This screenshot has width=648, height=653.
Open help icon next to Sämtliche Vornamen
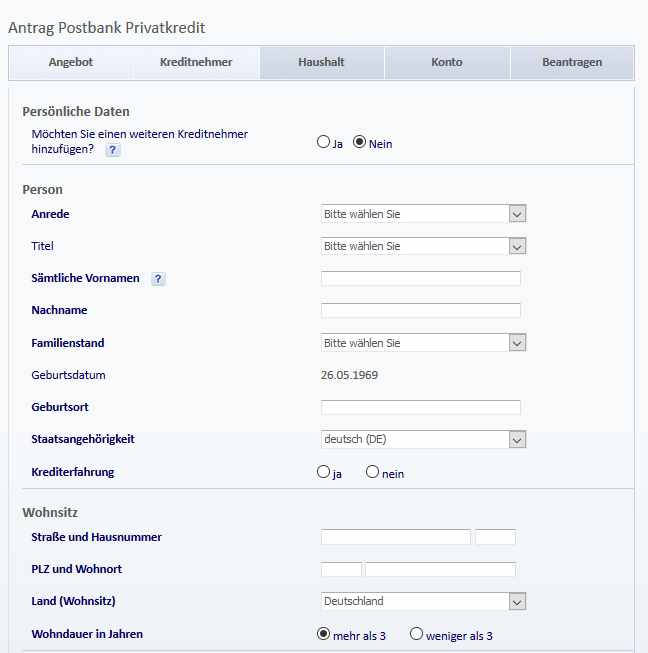point(158,279)
